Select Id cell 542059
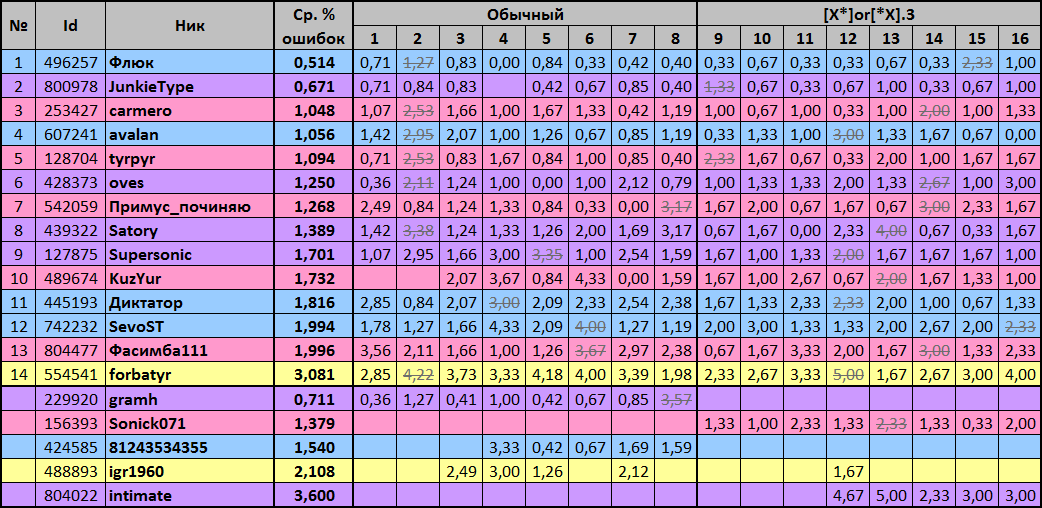1042x508 pixels. 70,207
